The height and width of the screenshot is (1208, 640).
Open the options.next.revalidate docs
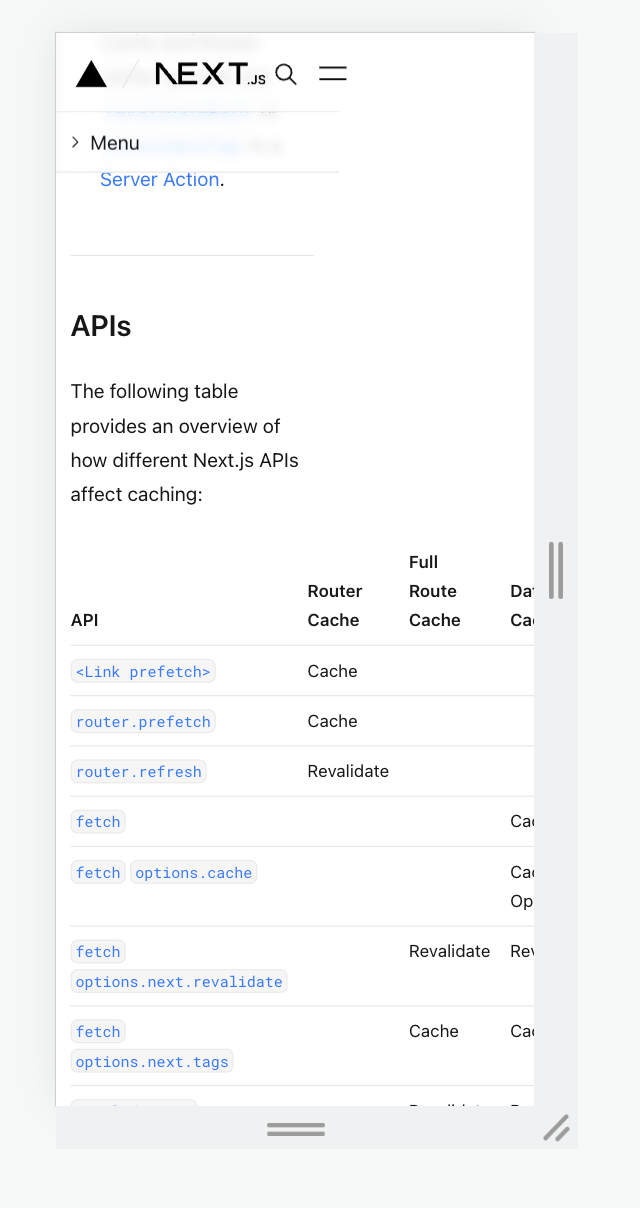tap(178, 981)
